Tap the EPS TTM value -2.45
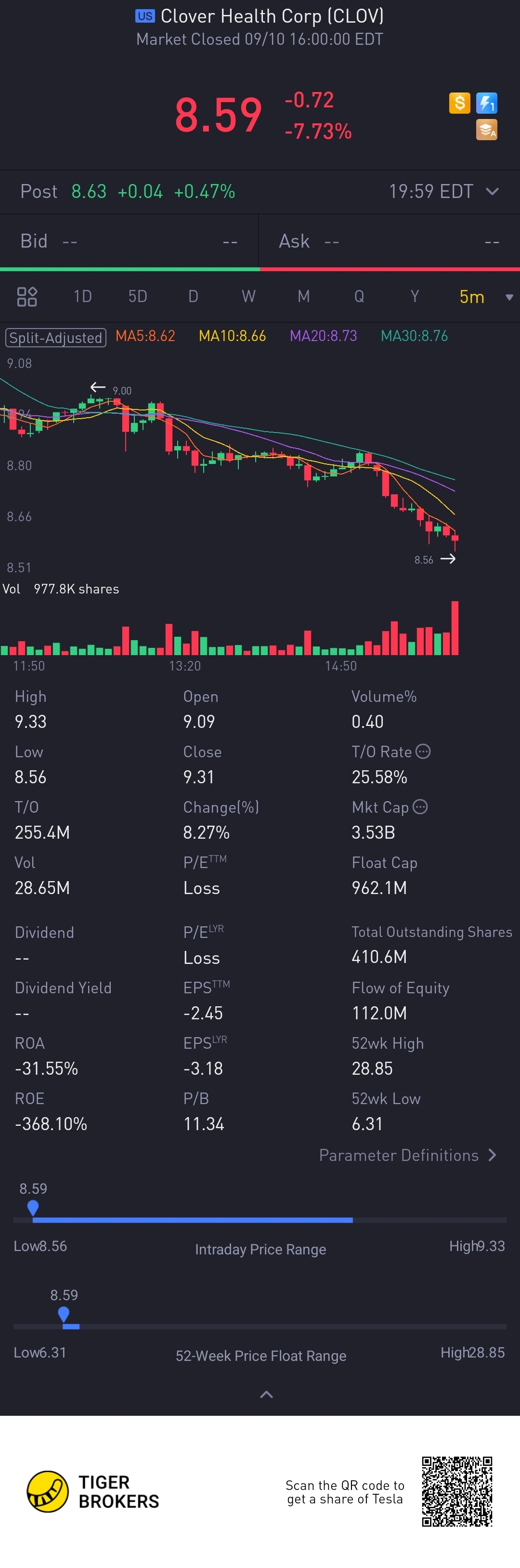 click(x=203, y=1013)
